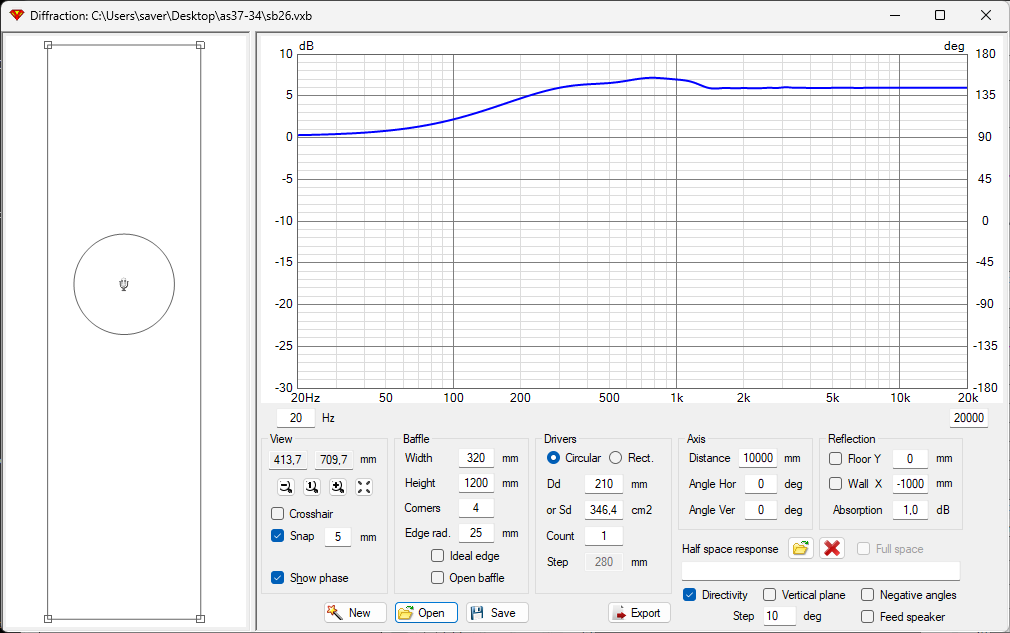The image size is (1010, 633).
Task: Click the Export button
Action: pyautogui.click(x=639, y=612)
